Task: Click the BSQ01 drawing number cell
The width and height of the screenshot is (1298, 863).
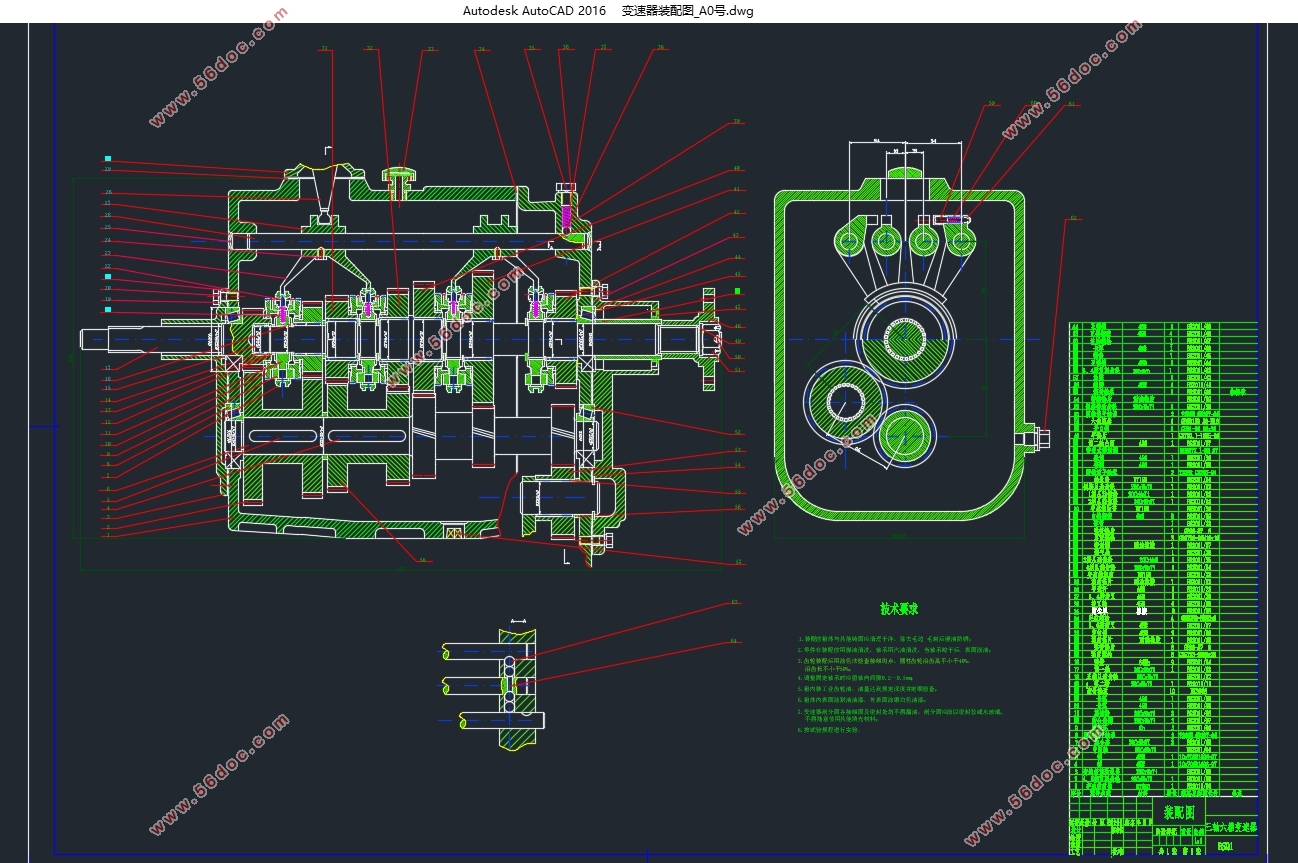Action: (x=1226, y=847)
